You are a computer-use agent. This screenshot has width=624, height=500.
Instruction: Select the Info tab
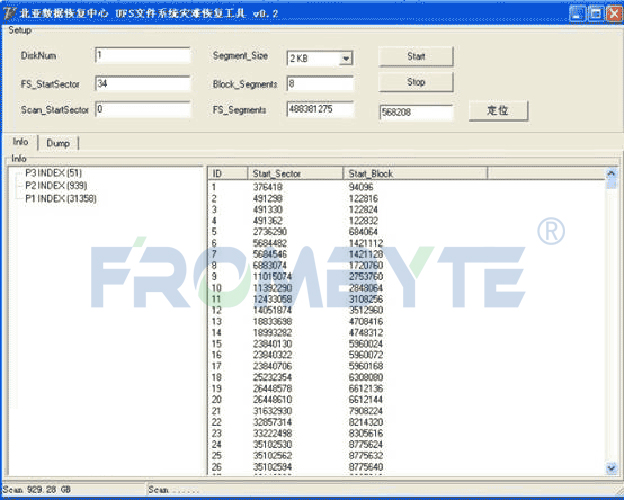tap(20, 142)
